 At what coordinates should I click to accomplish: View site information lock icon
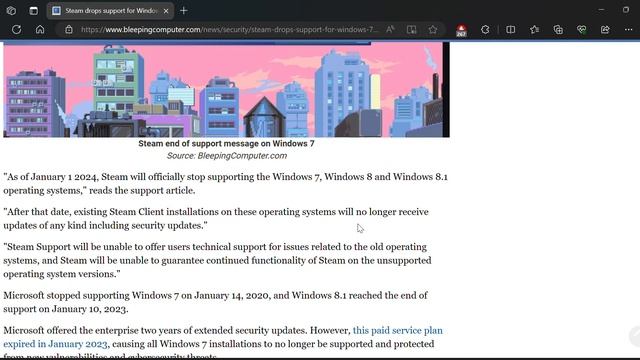click(x=69, y=29)
